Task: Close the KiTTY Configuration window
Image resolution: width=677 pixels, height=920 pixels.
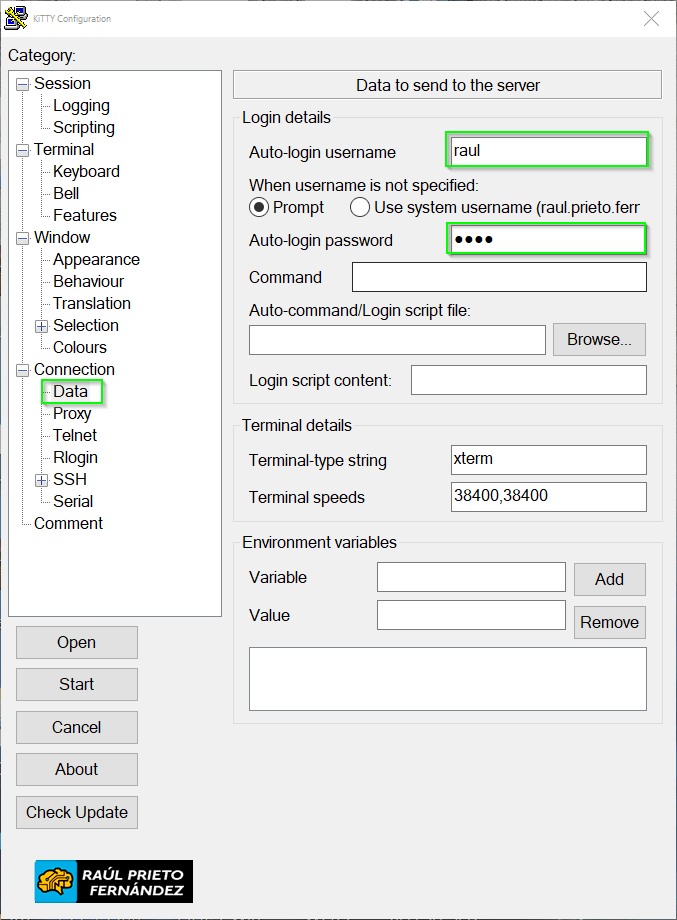Action: coord(651,19)
